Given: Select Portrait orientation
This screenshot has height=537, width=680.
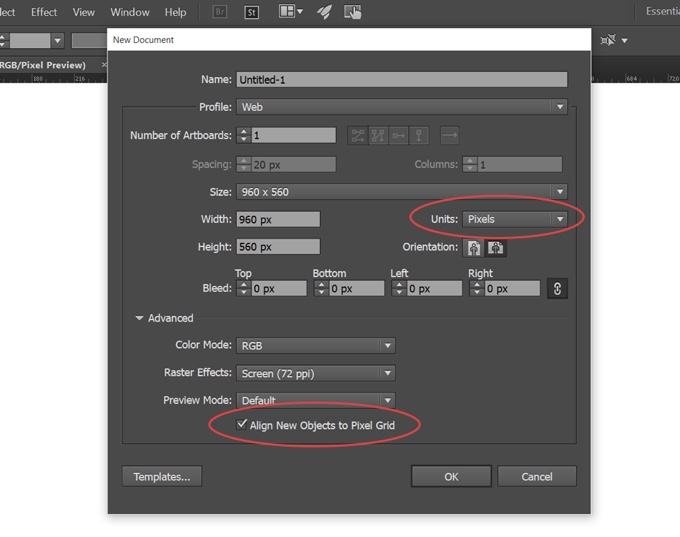Looking at the screenshot, I should tap(474, 248).
